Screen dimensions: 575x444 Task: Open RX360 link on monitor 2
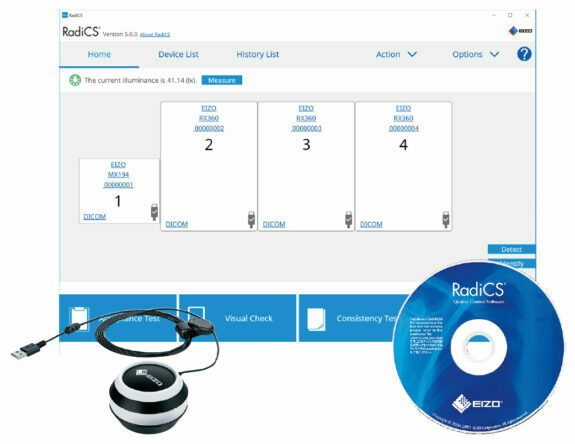tap(209, 118)
